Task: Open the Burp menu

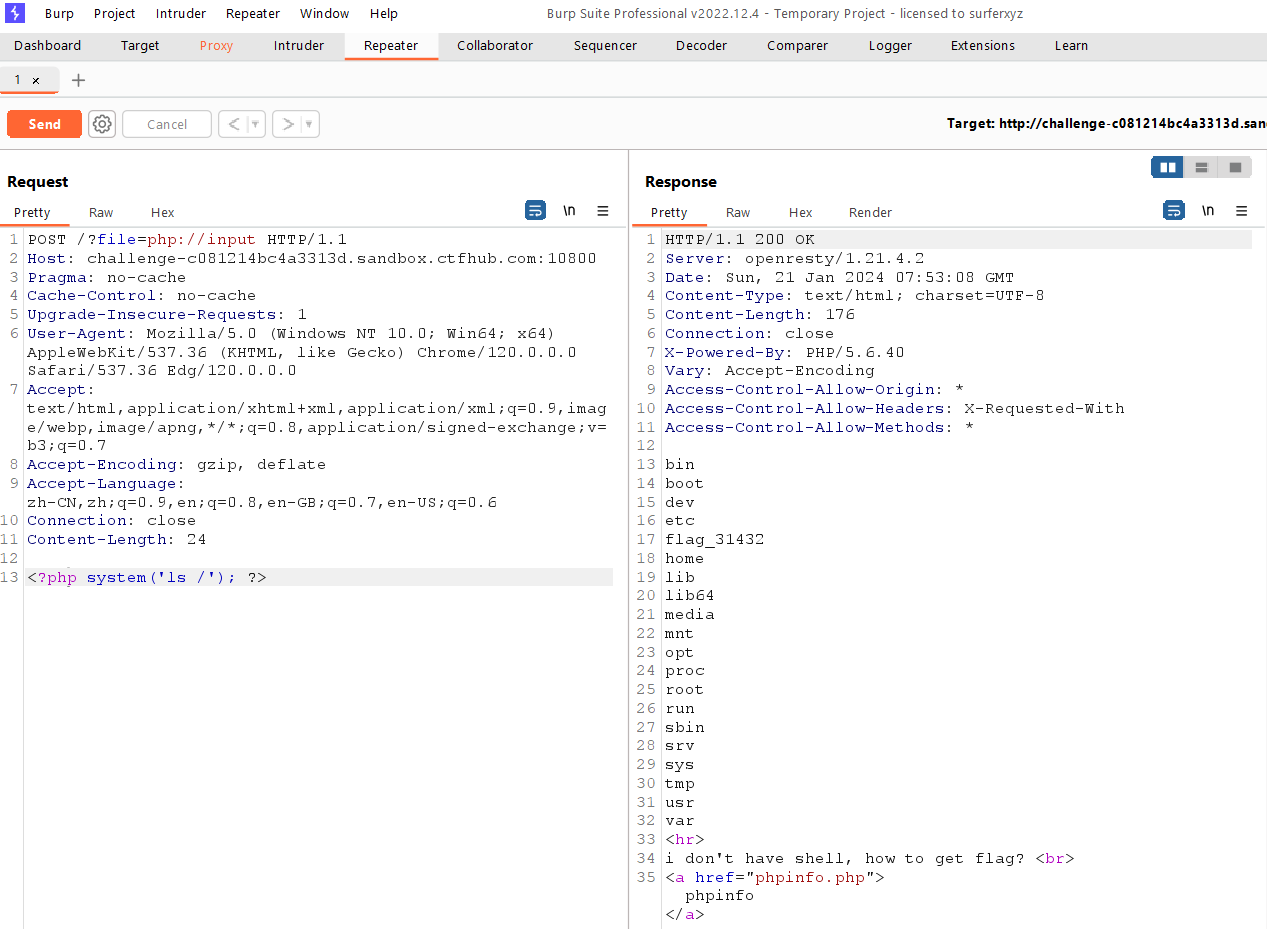Action: (59, 14)
